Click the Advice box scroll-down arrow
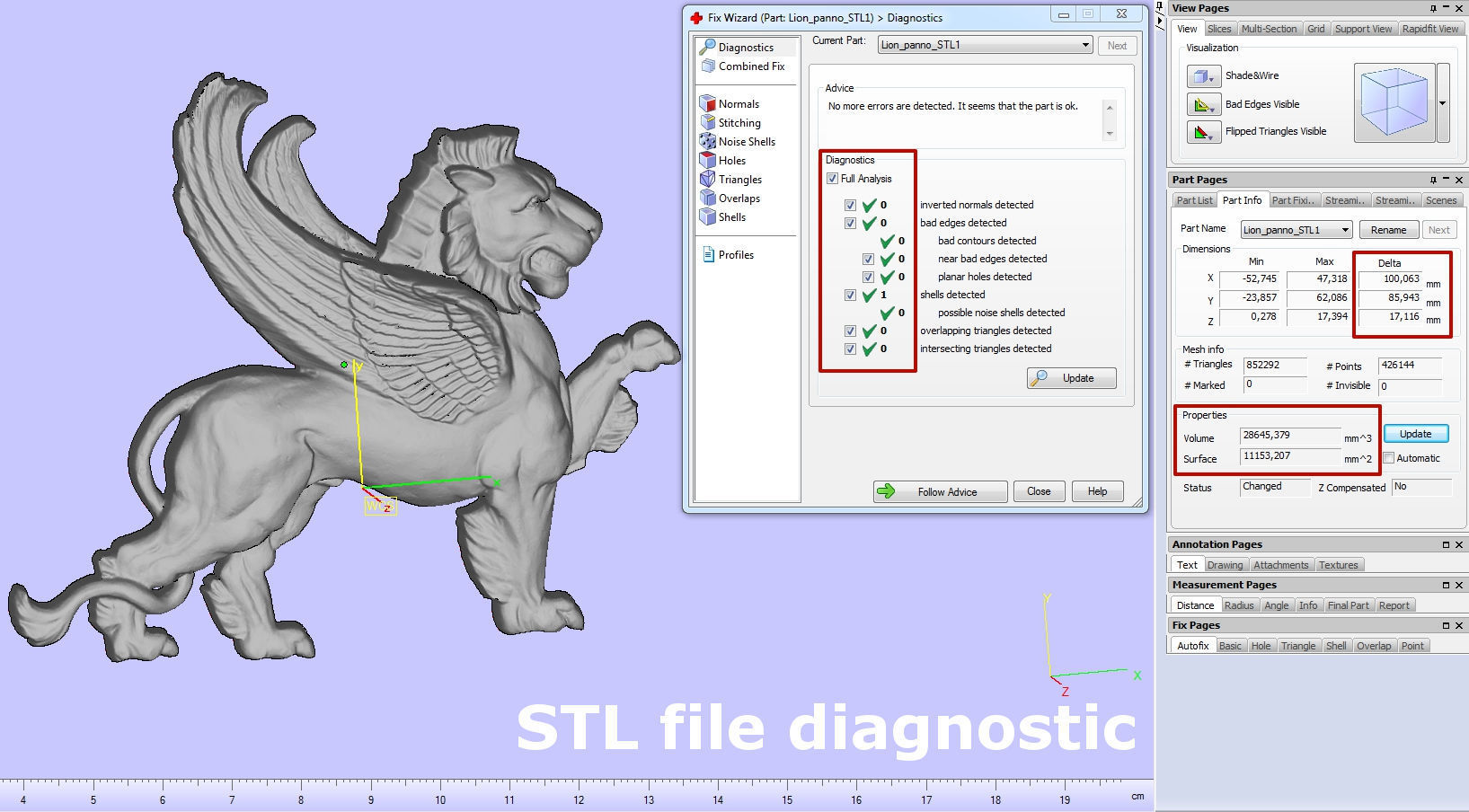The height and width of the screenshot is (812, 1469). pyautogui.click(x=1110, y=133)
